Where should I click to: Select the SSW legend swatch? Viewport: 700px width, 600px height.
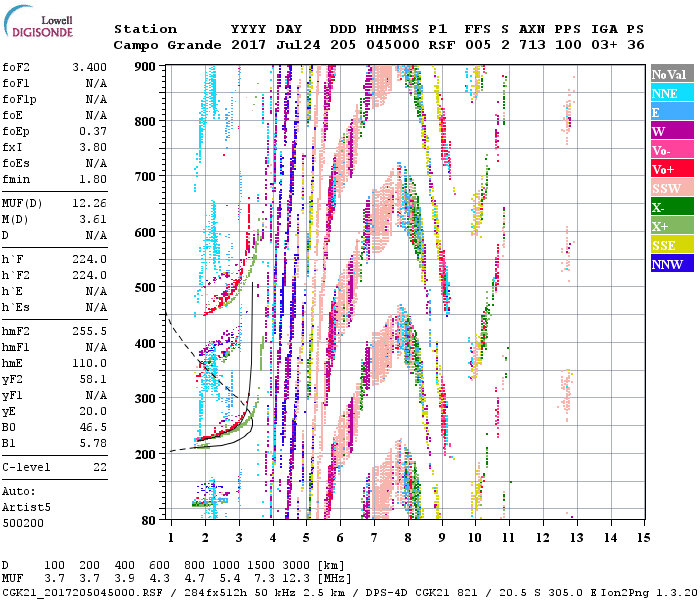pyautogui.click(x=672, y=188)
